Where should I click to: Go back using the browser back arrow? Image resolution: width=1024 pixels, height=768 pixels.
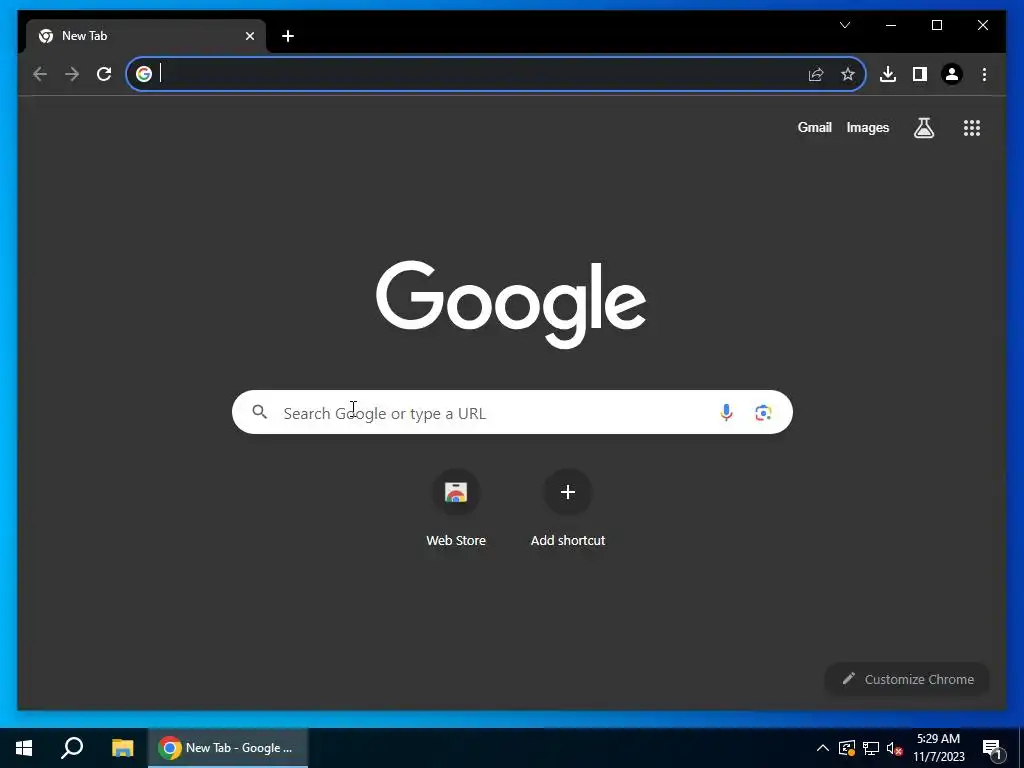40,74
